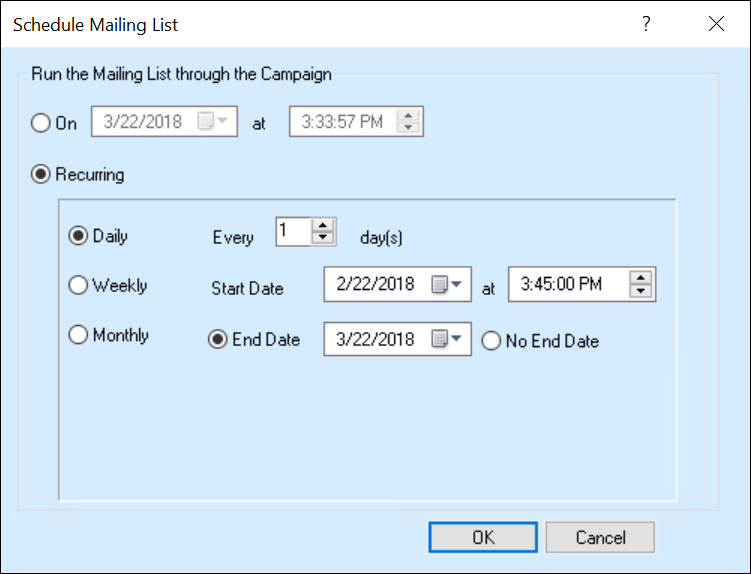Choose the Weekly recurrence option
The height and width of the screenshot is (574, 751).
[x=78, y=285]
